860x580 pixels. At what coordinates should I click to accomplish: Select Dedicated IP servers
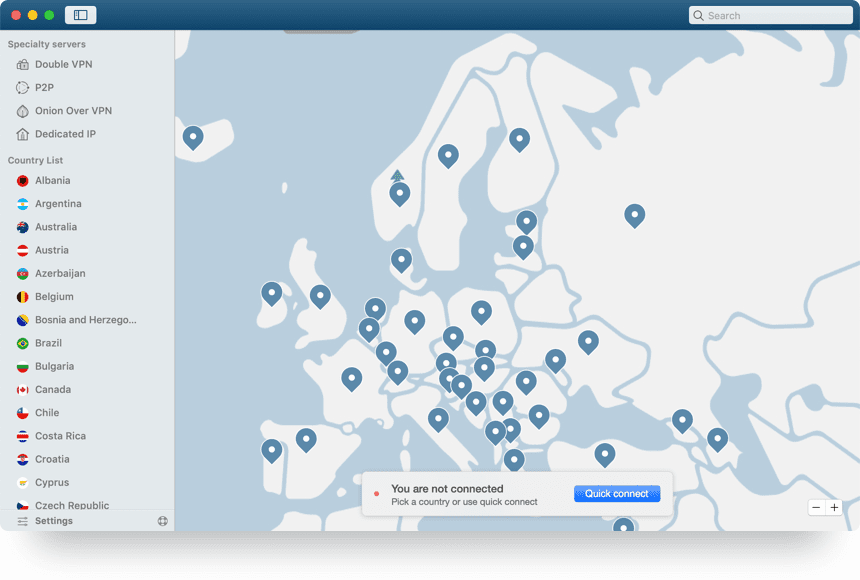[x=88, y=134]
